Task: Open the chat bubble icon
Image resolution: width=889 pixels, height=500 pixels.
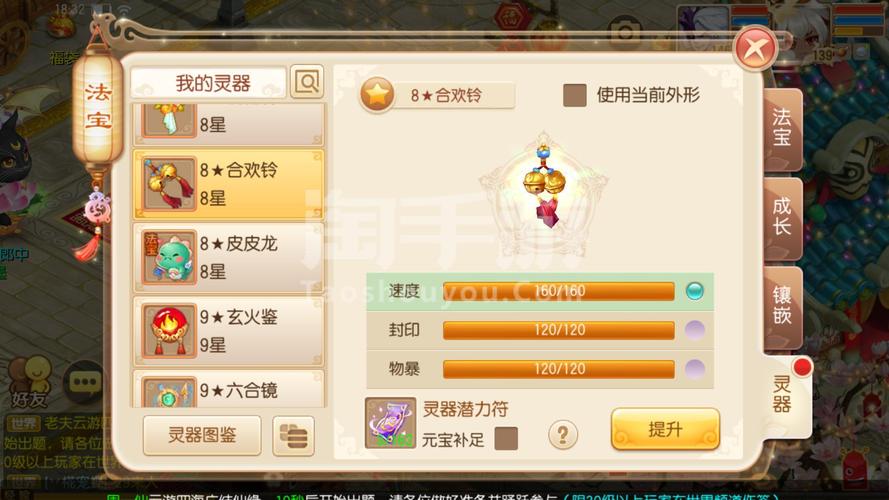Action: click(x=85, y=383)
